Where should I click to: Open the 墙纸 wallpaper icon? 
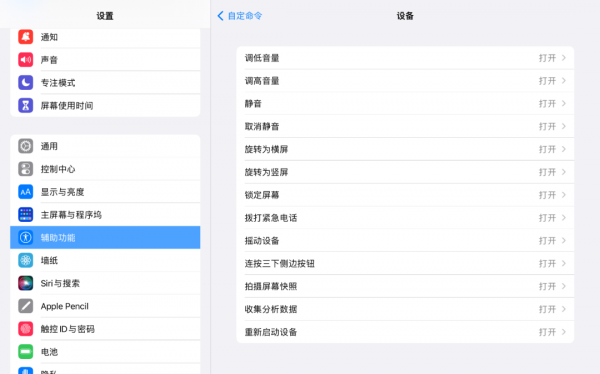pyautogui.click(x=26, y=261)
